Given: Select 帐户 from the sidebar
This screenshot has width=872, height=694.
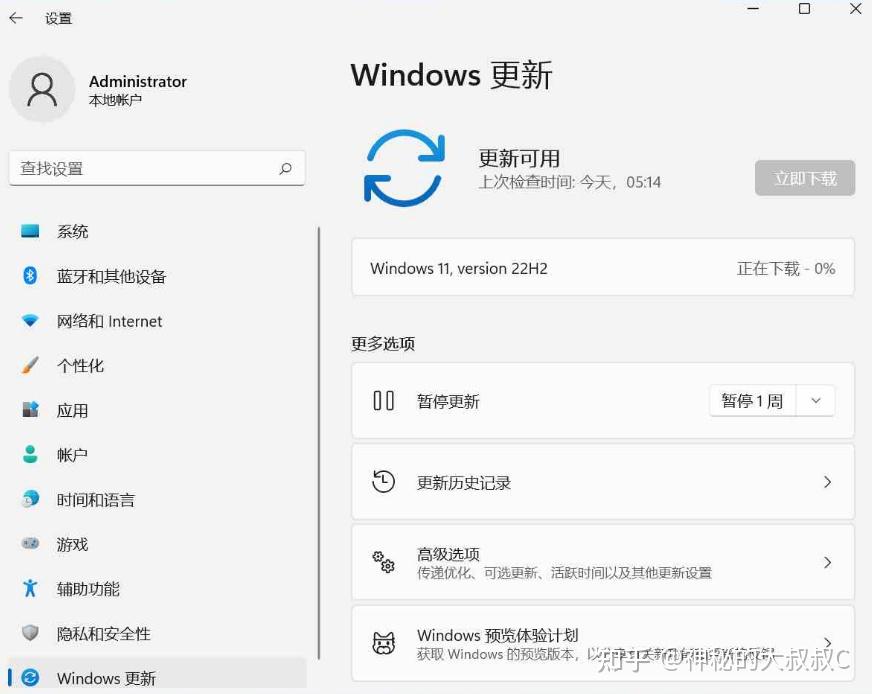Looking at the screenshot, I should [72, 454].
